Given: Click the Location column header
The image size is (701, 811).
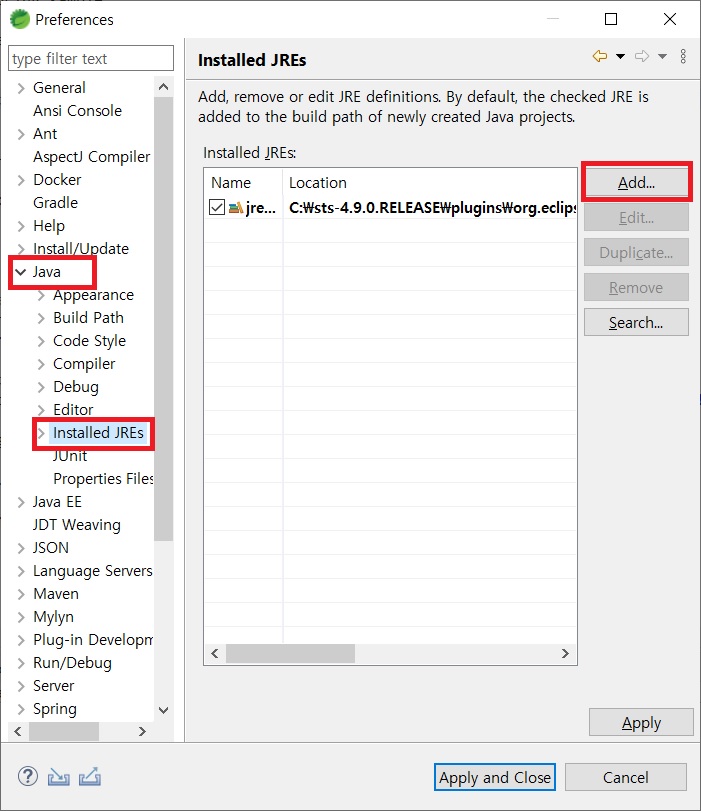Looking at the screenshot, I should 429,183.
